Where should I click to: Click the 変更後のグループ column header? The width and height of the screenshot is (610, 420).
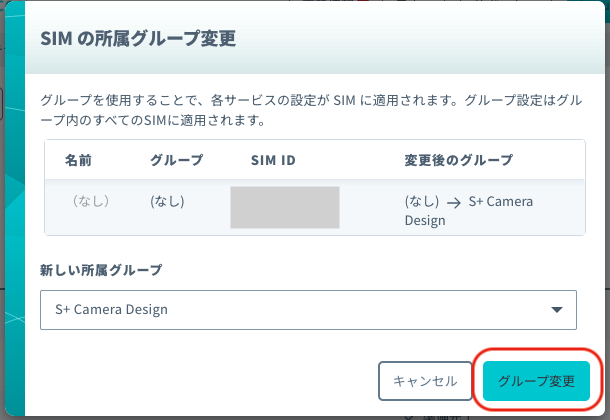point(459,160)
